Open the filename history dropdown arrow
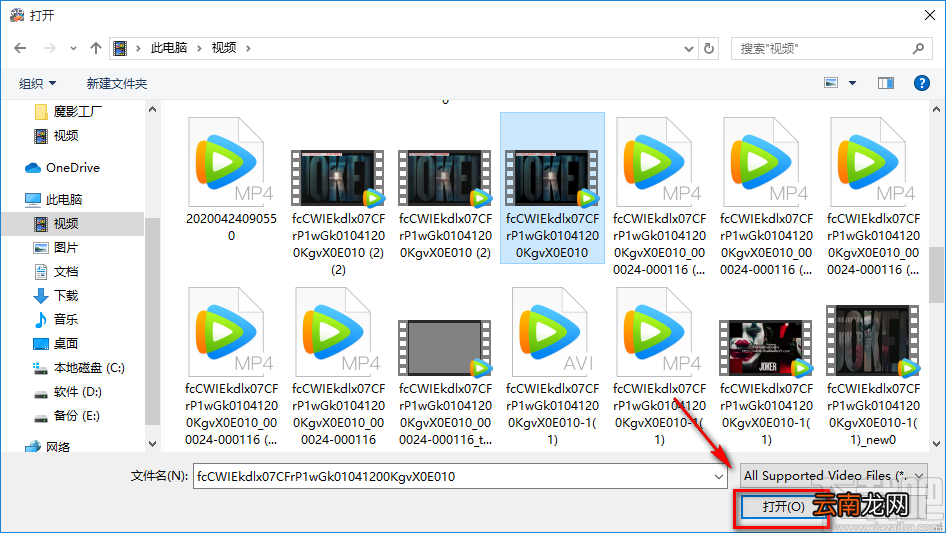This screenshot has height=533, width=946. (x=719, y=476)
